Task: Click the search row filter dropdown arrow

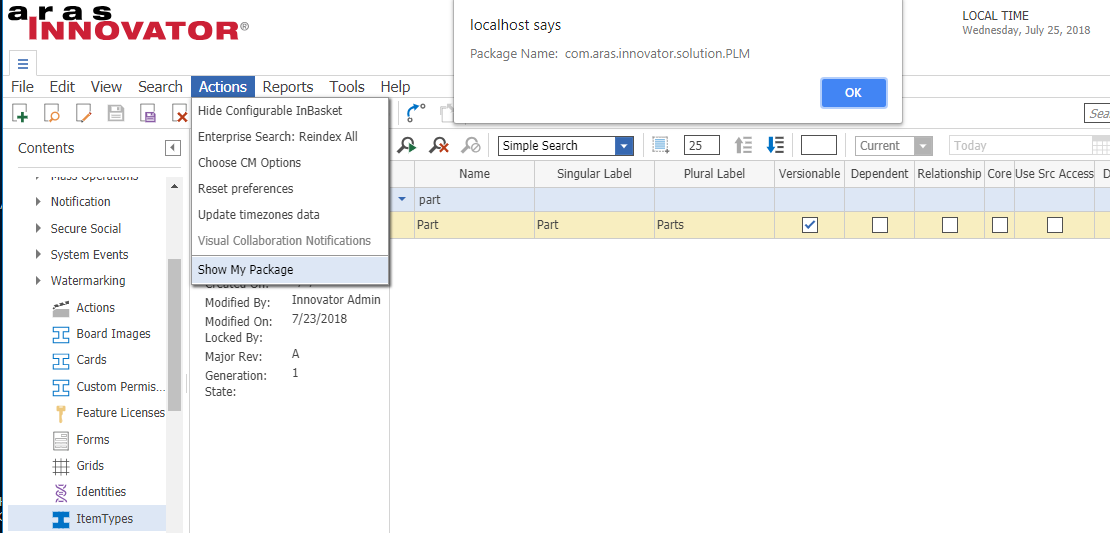Action: [402, 200]
